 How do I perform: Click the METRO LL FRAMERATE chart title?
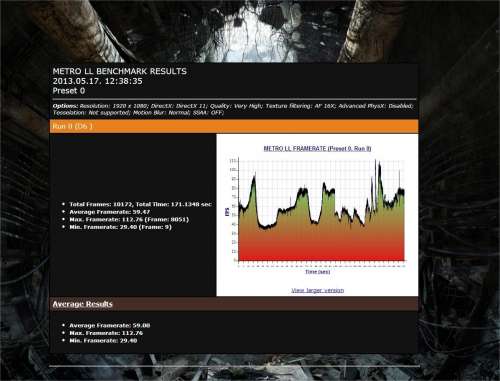317,149
